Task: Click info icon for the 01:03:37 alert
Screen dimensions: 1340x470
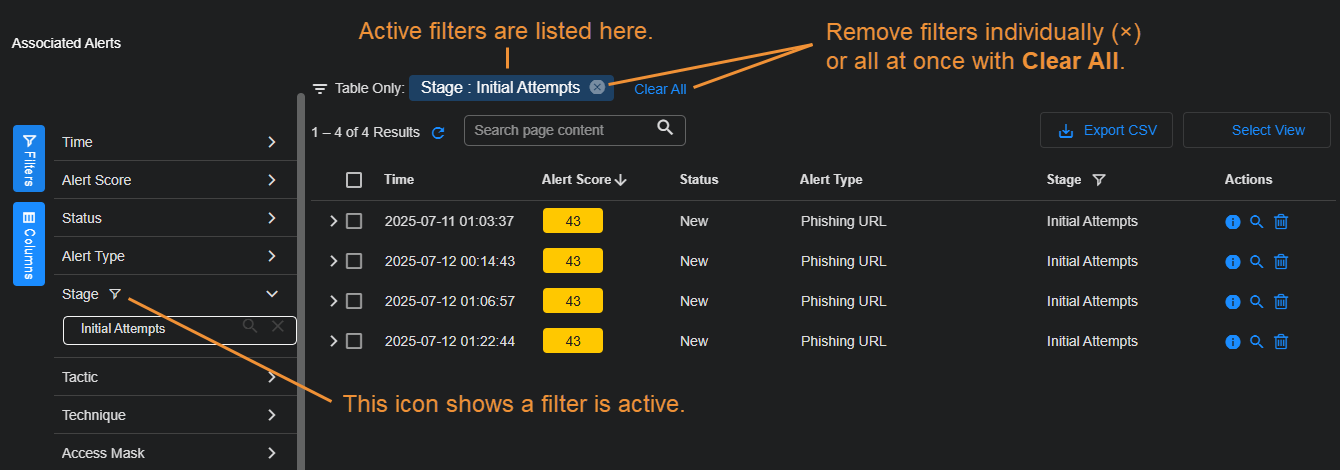Action: click(1232, 222)
